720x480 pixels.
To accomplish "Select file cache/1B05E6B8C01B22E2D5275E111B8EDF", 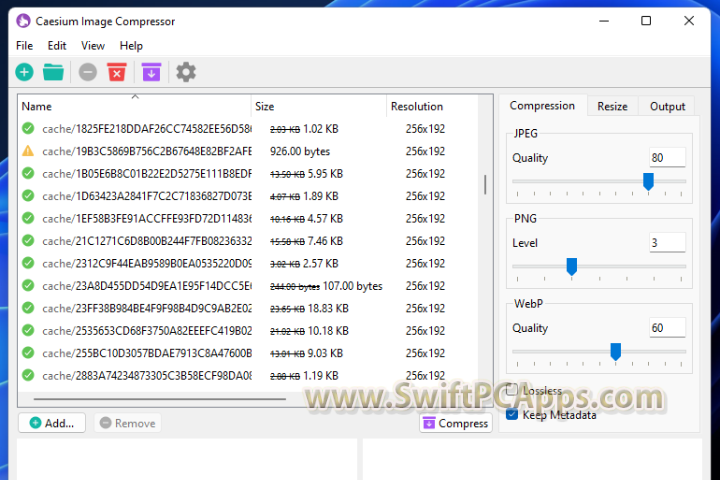I will click(x=146, y=174).
